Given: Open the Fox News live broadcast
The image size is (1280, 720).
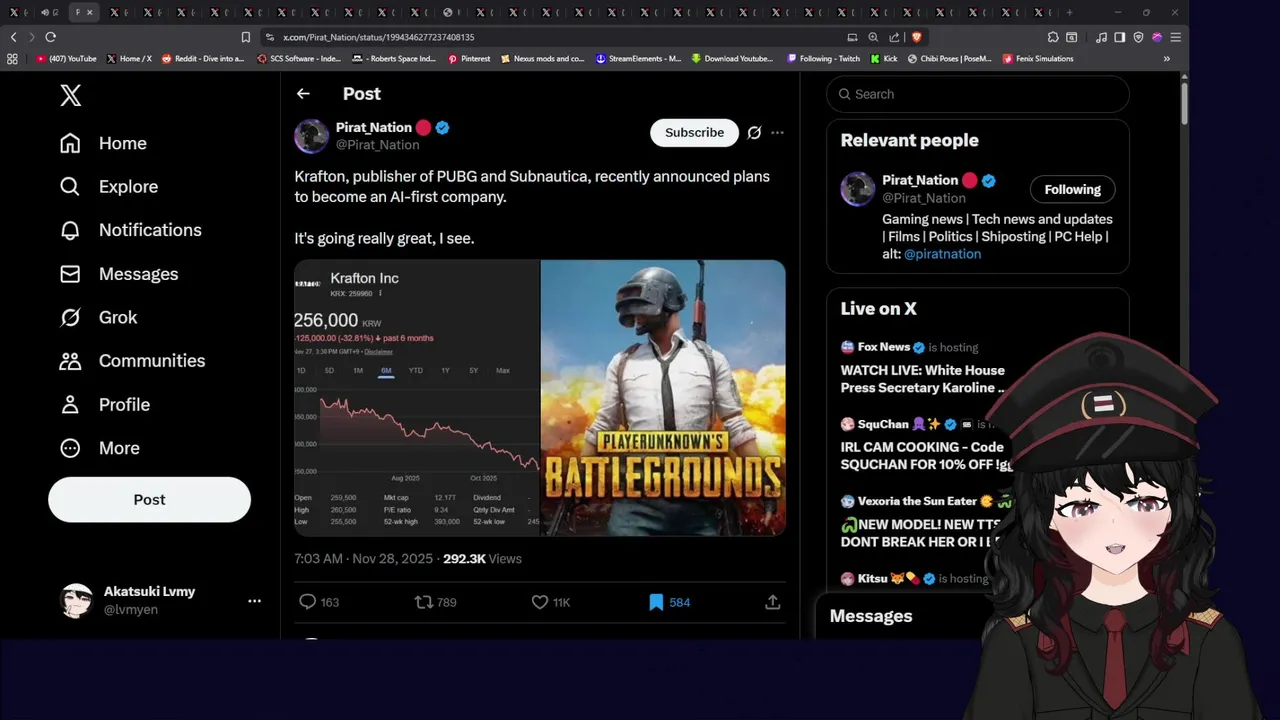Looking at the screenshot, I should (x=923, y=369).
